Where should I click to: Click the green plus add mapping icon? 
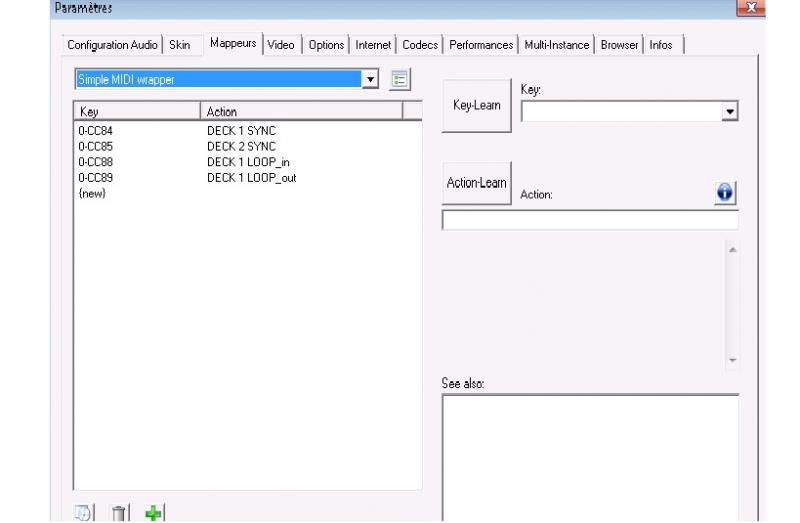tap(153, 513)
